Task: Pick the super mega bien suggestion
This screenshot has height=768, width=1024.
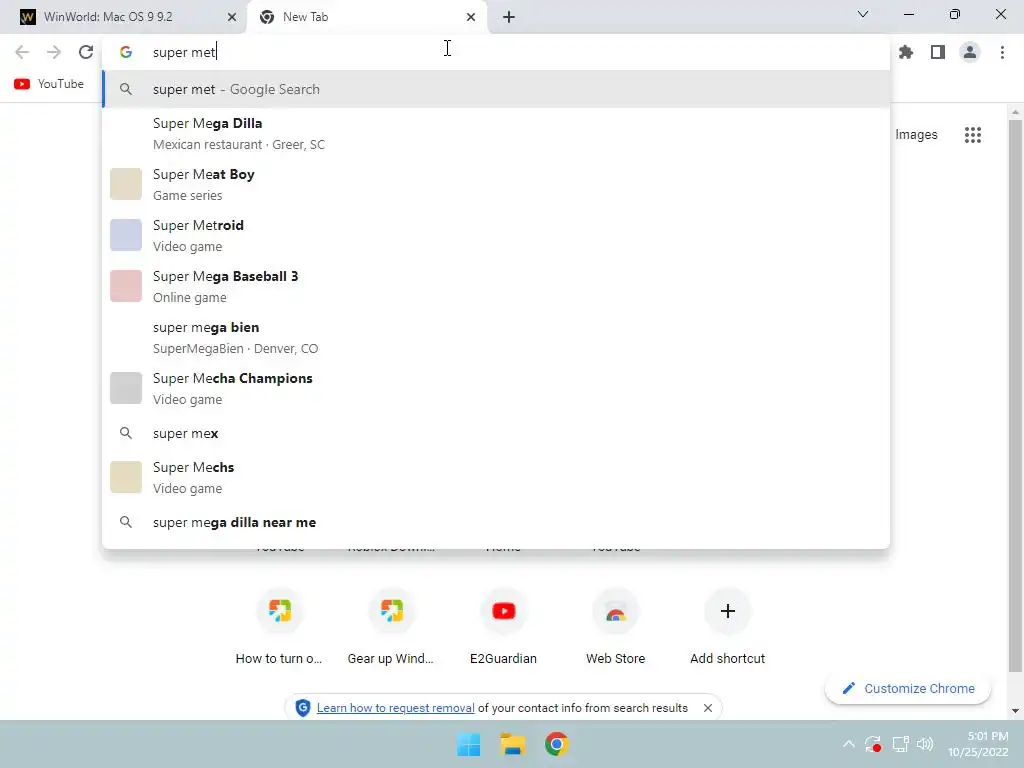Action: pyautogui.click(x=496, y=337)
